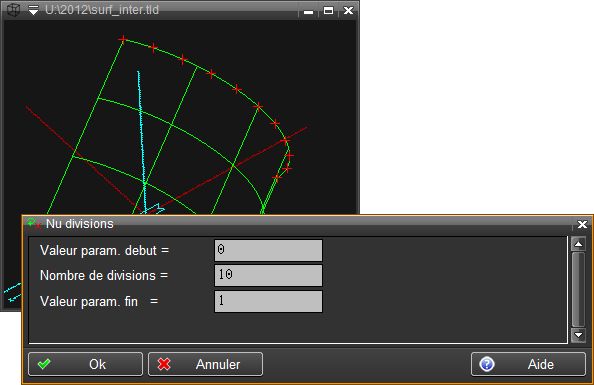Click the blue question mark icon on Aide

(x=486, y=364)
